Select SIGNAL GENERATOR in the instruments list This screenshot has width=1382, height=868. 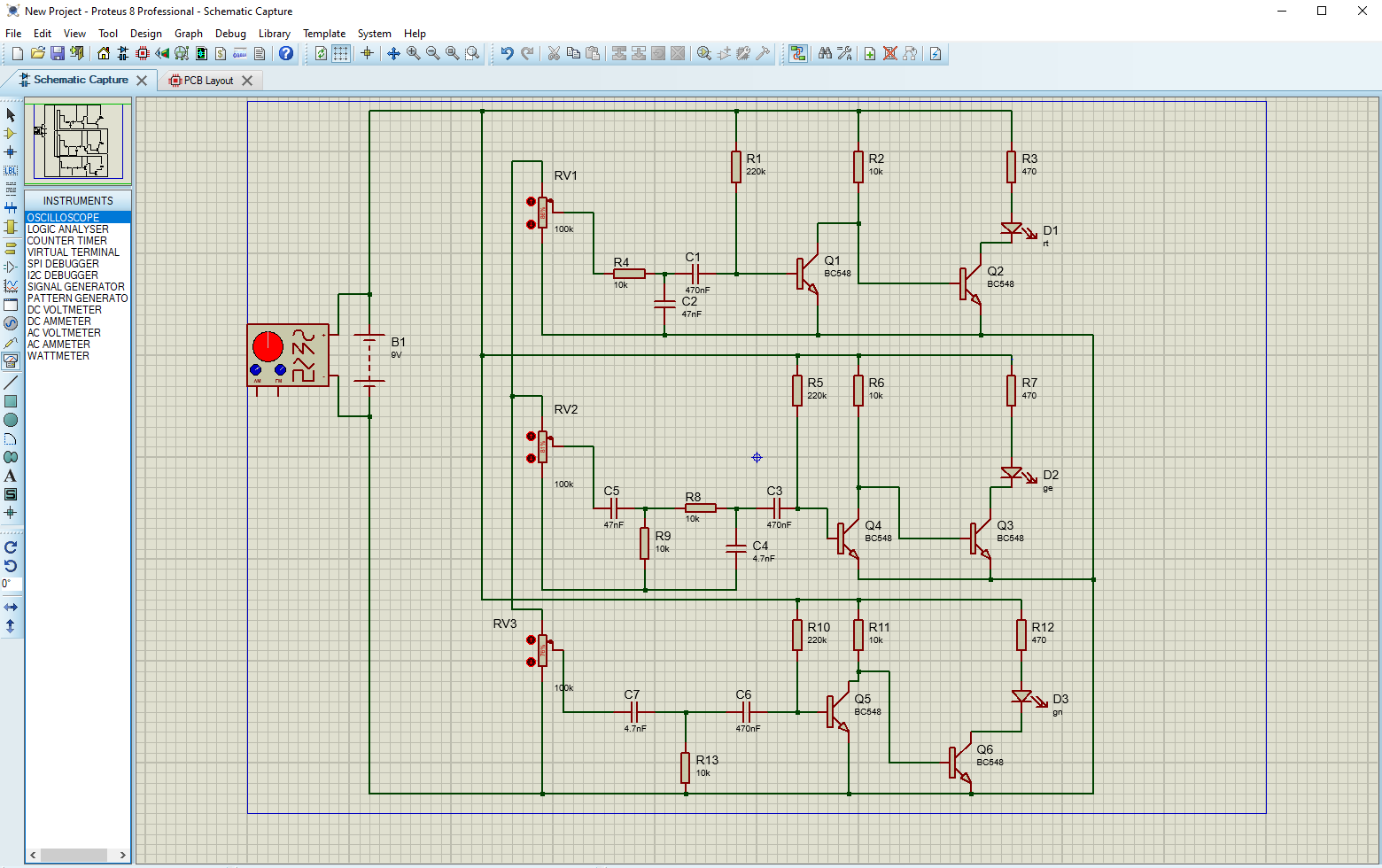tap(78, 286)
